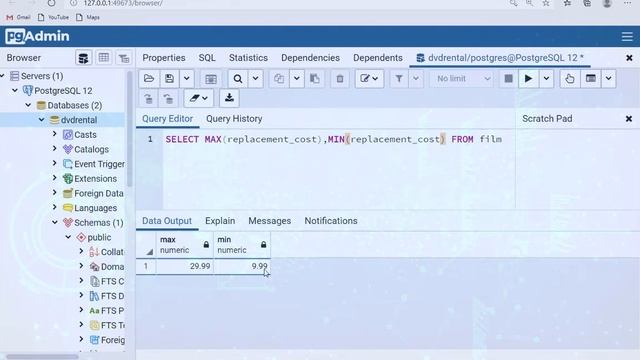Collapse the public schema node
This screenshot has height=360, width=640.
(68, 237)
